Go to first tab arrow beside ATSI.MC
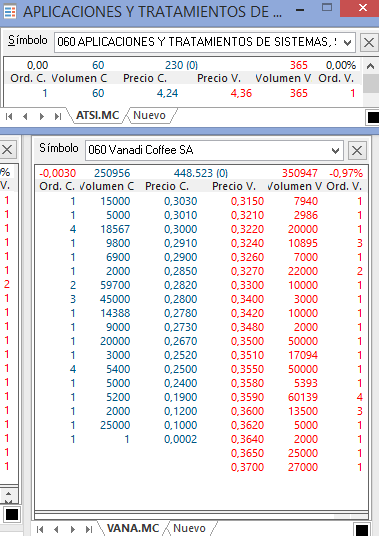The height and width of the screenshot is (536, 379). (9, 117)
